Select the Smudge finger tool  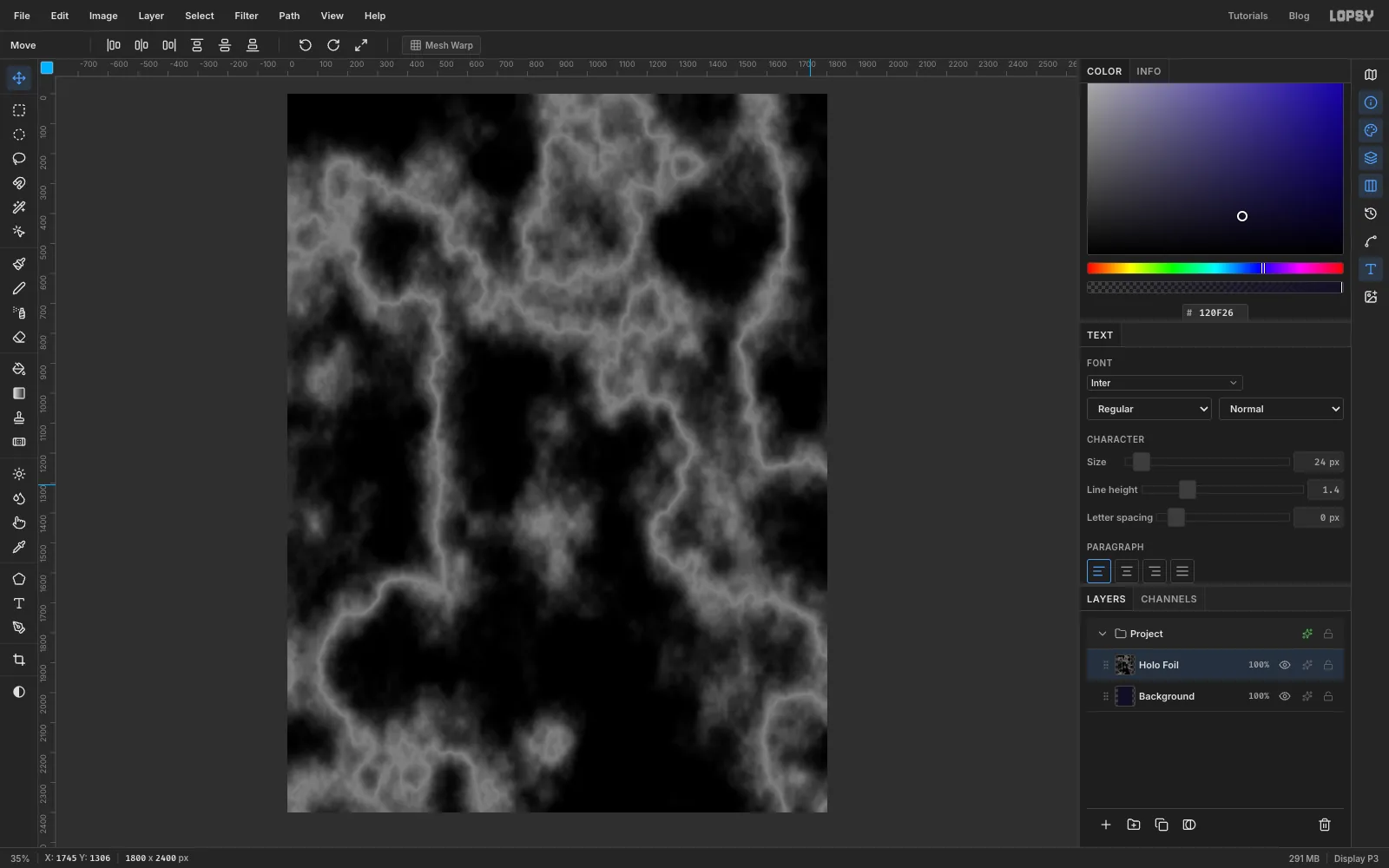point(19,523)
